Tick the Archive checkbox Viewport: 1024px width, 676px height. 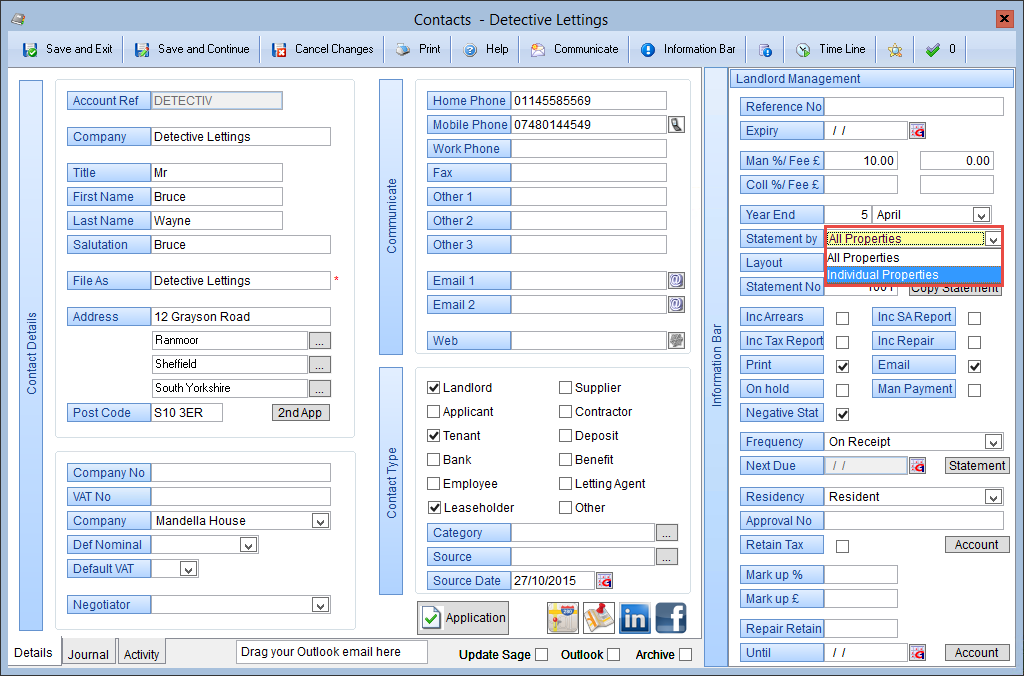(x=685, y=654)
